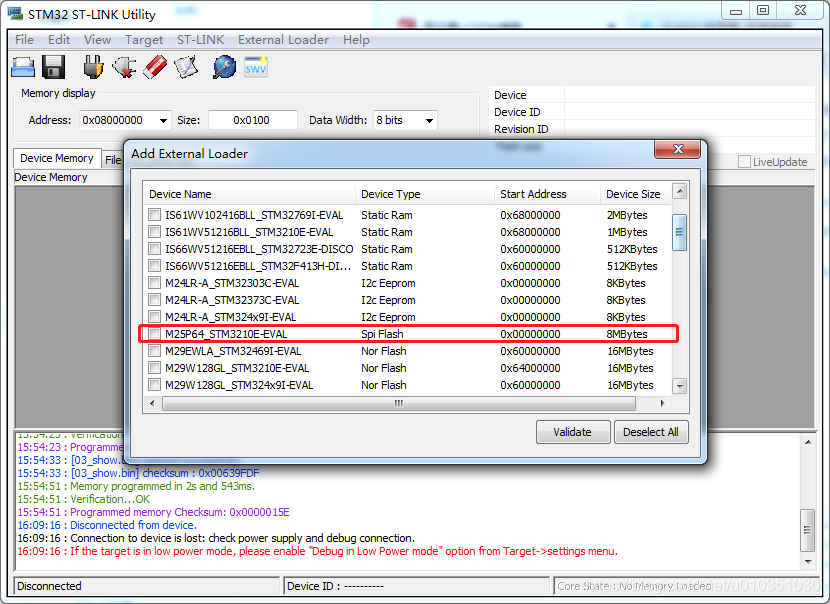The height and width of the screenshot is (604, 830).
Task: Check the IS61WV102416BLL_STM32769I-EVAL loader
Action: tap(154, 215)
